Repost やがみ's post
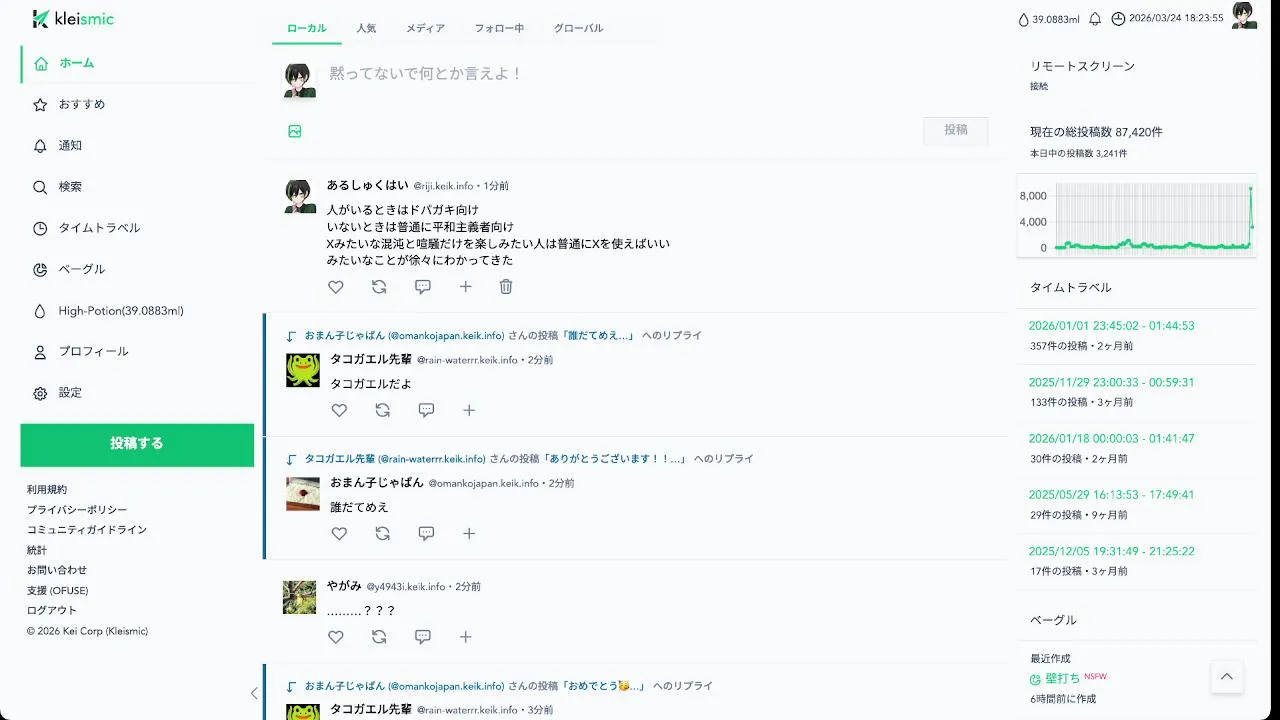This screenshot has height=720, width=1280. tap(379, 637)
